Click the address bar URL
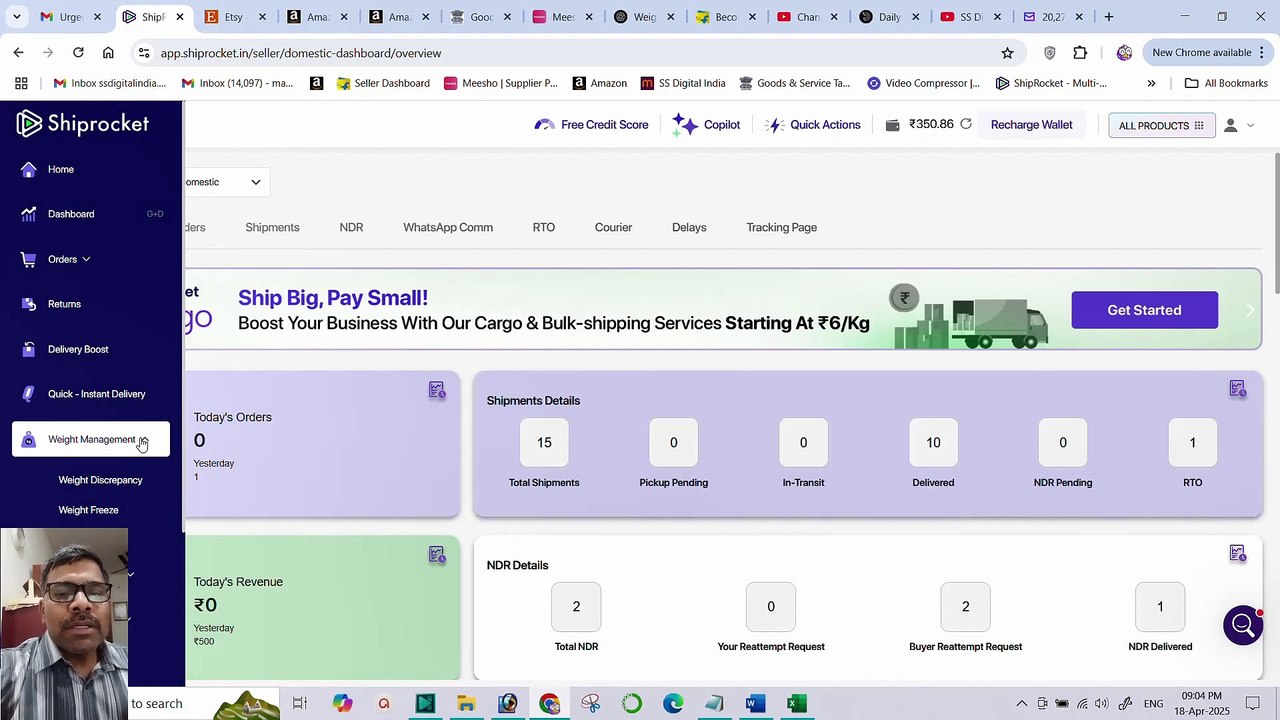This screenshot has width=1280, height=720. pos(301,53)
